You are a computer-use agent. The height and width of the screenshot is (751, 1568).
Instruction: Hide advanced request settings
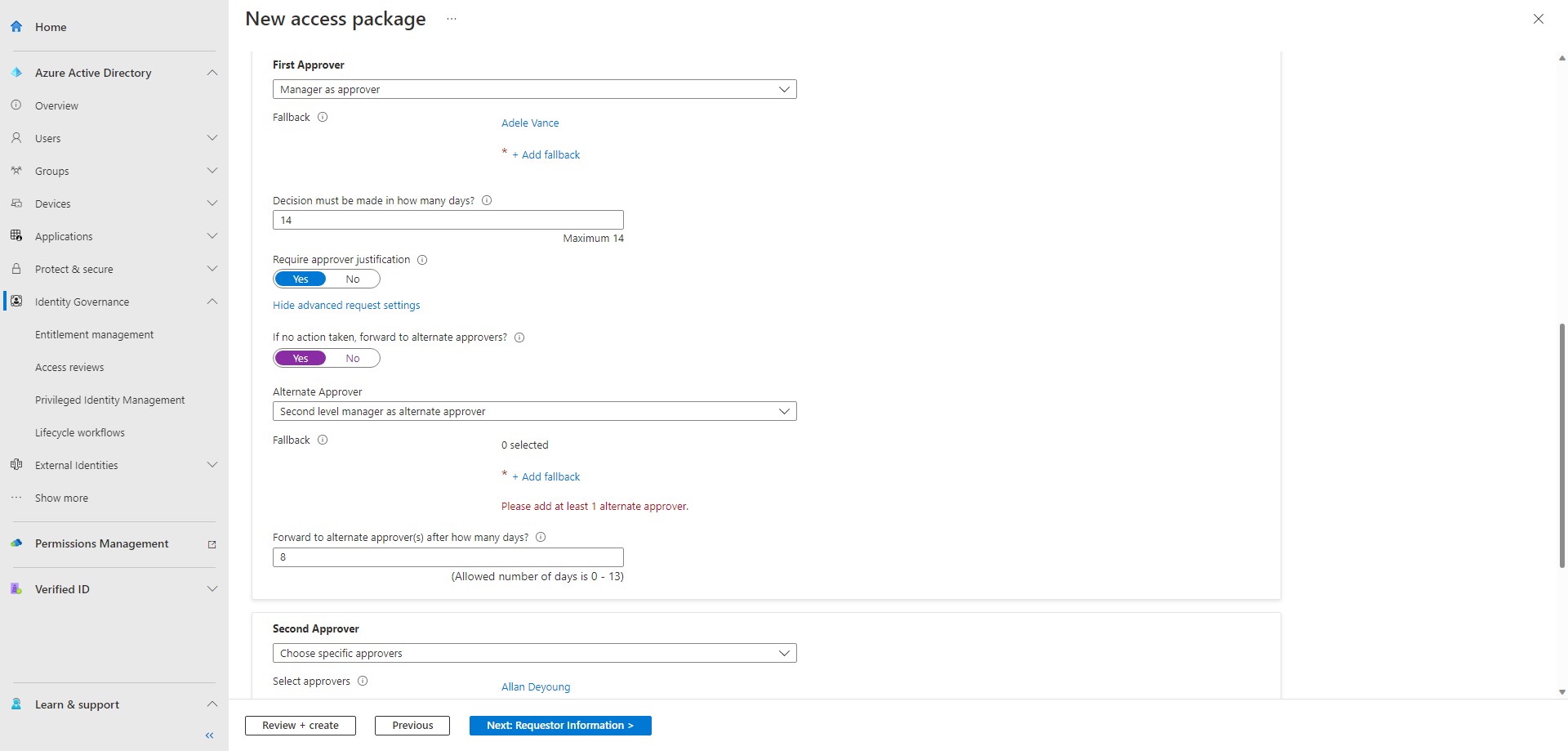click(x=346, y=305)
